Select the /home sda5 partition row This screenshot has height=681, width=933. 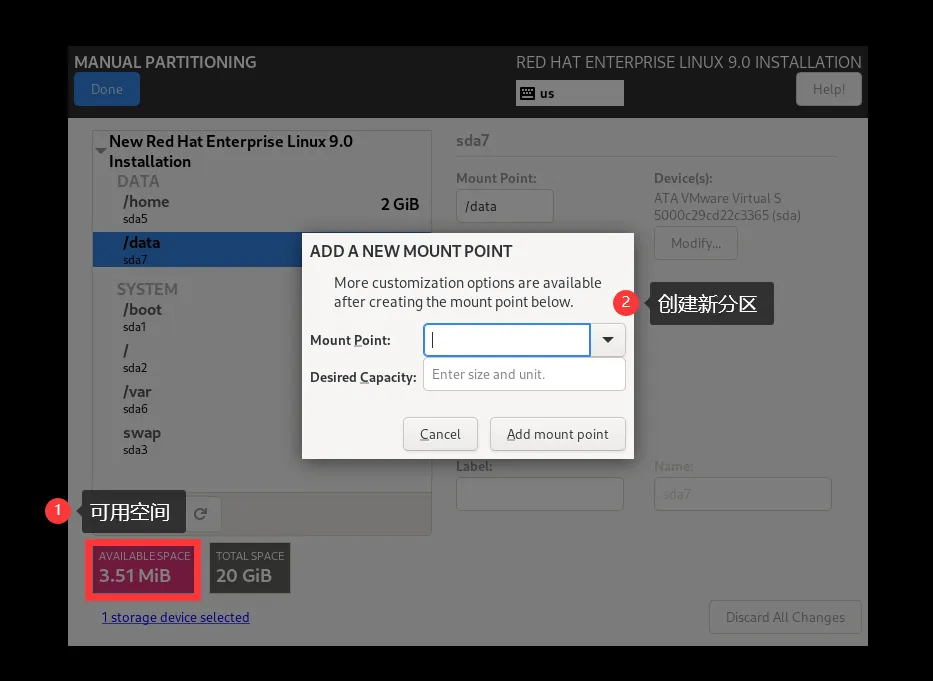[x=262, y=210]
